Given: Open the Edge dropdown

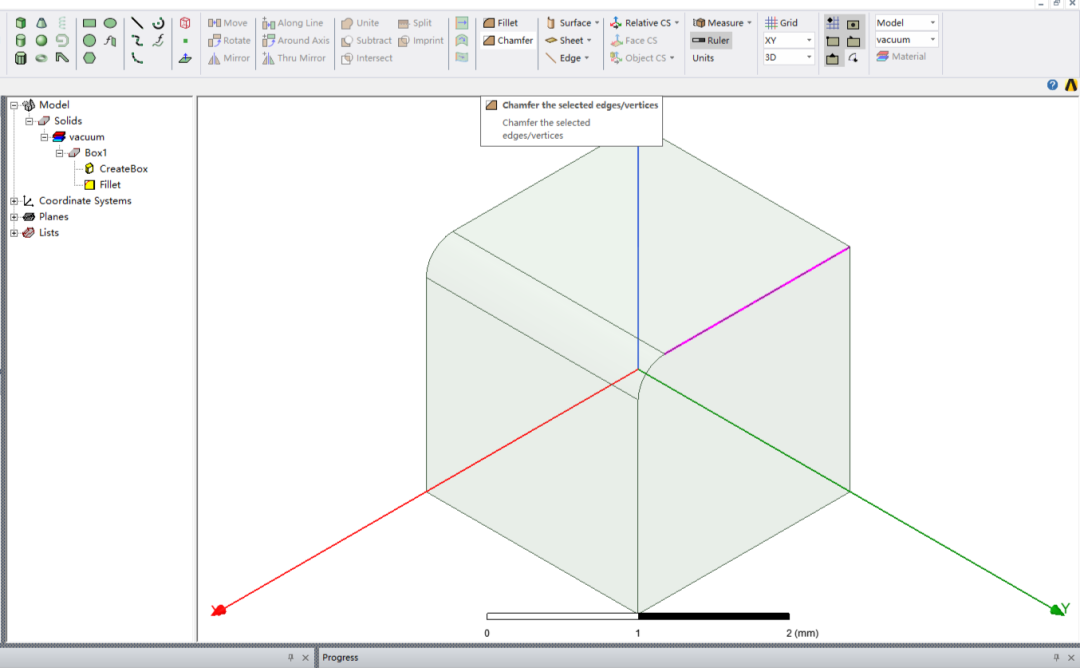Looking at the screenshot, I should 568,58.
